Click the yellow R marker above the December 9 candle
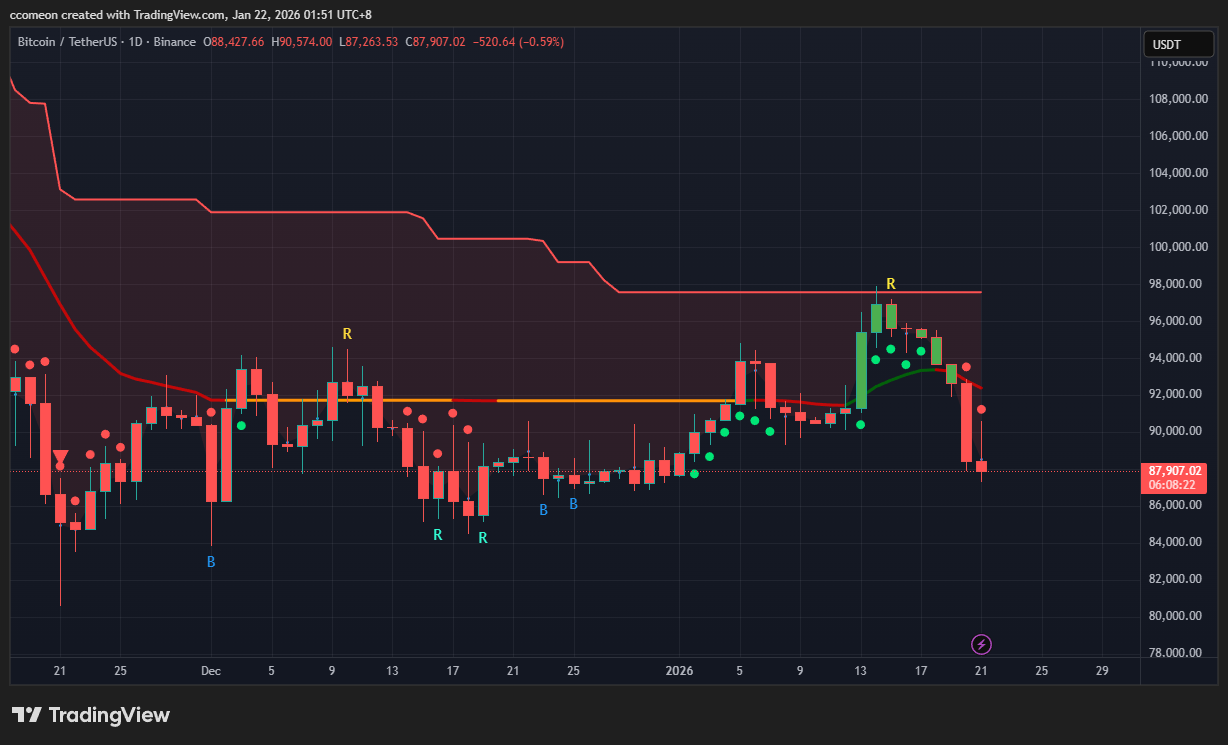 tap(347, 333)
